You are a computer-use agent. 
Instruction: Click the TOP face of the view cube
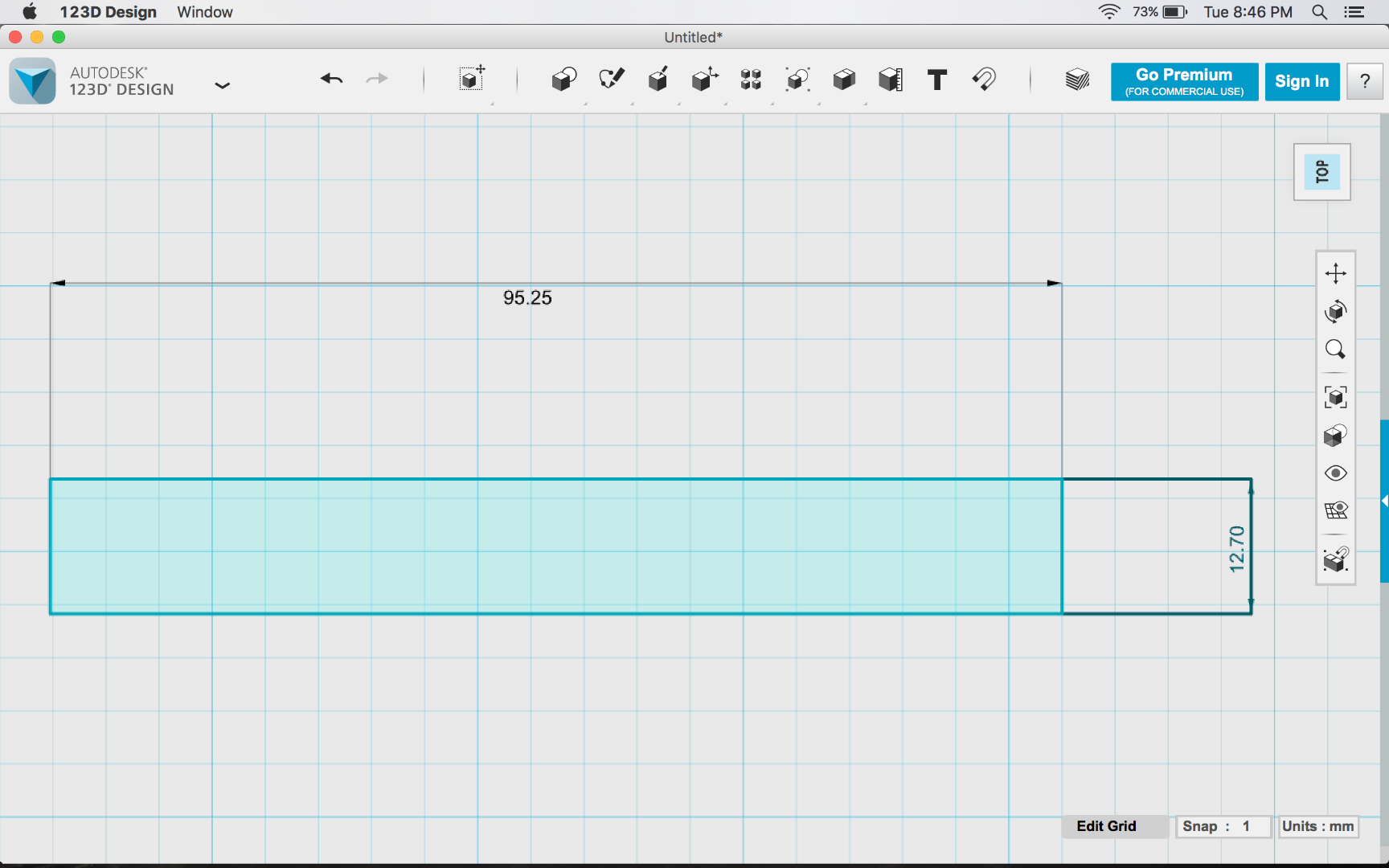1322,172
